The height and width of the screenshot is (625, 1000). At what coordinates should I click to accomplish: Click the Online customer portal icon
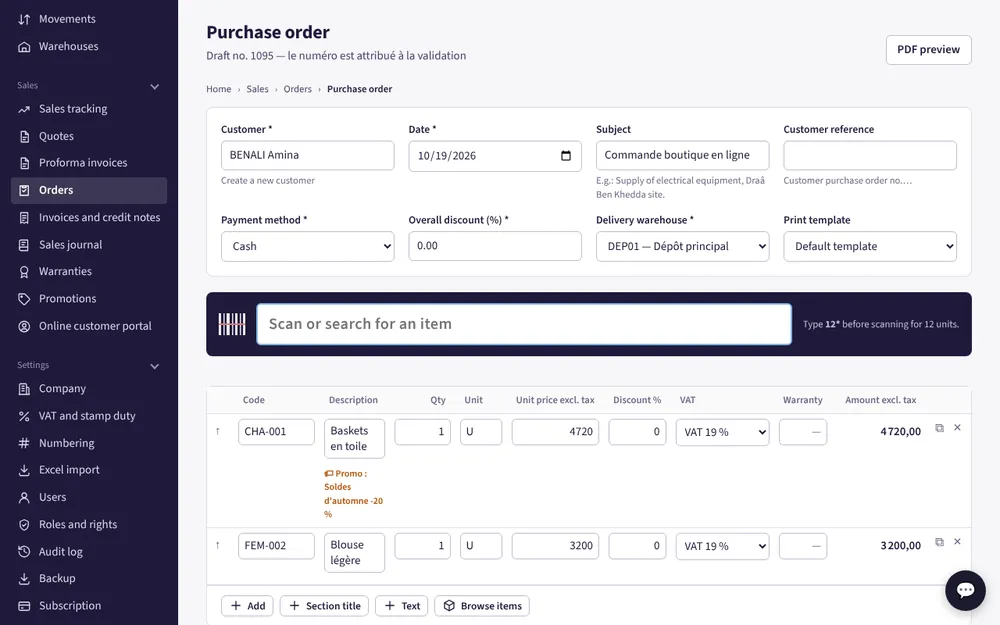click(x=24, y=326)
